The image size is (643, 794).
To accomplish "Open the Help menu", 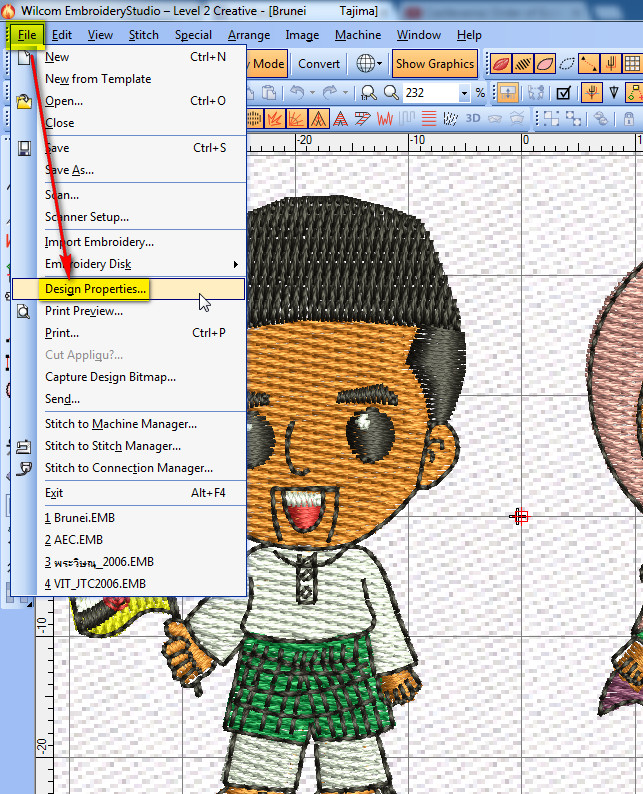I will pyautogui.click(x=469, y=35).
